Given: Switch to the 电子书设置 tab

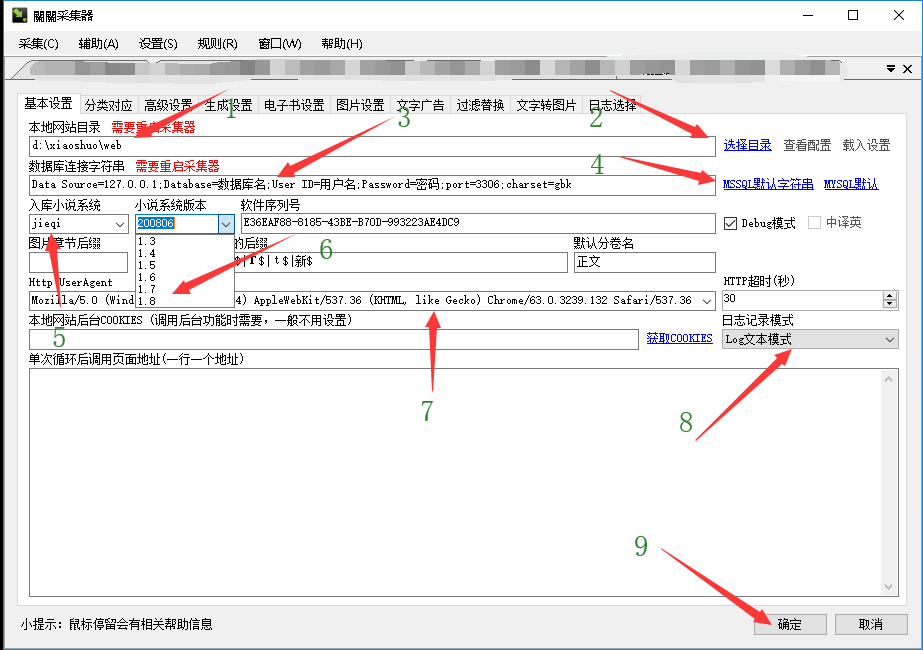Looking at the screenshot, I should point(293,105).
